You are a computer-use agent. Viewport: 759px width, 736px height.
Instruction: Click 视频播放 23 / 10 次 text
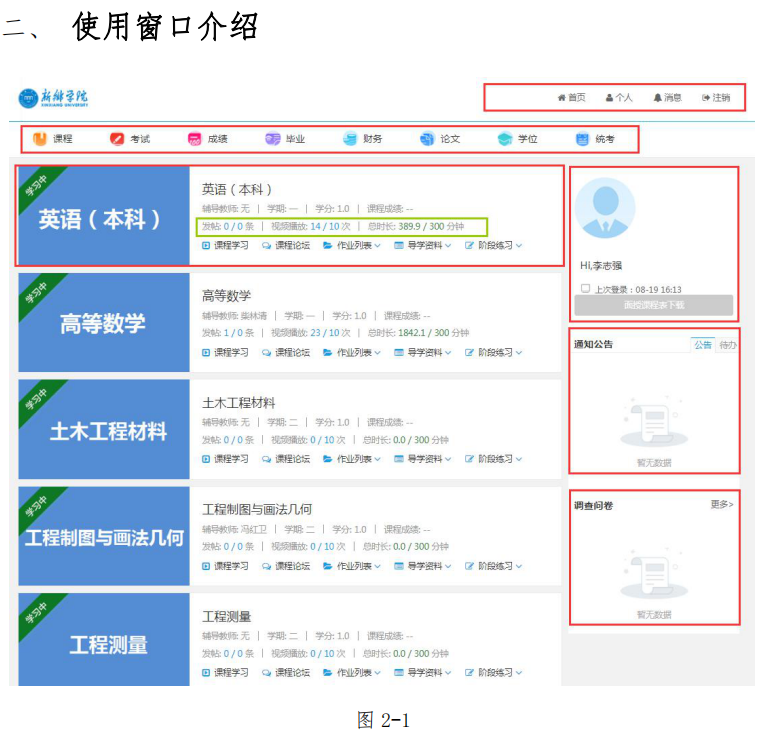(310, 333)
